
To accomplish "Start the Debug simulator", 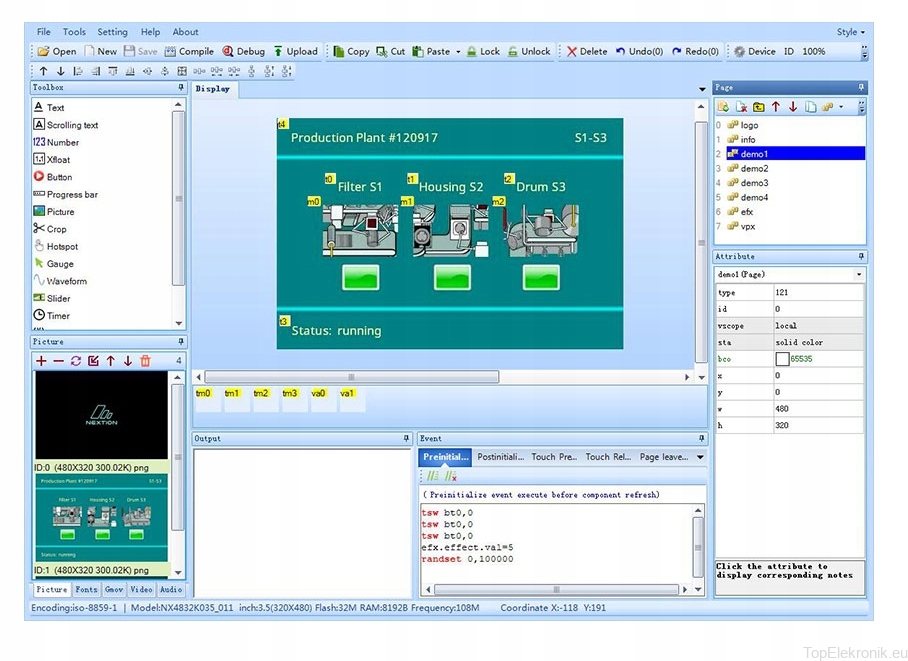I will coord(243,51).
